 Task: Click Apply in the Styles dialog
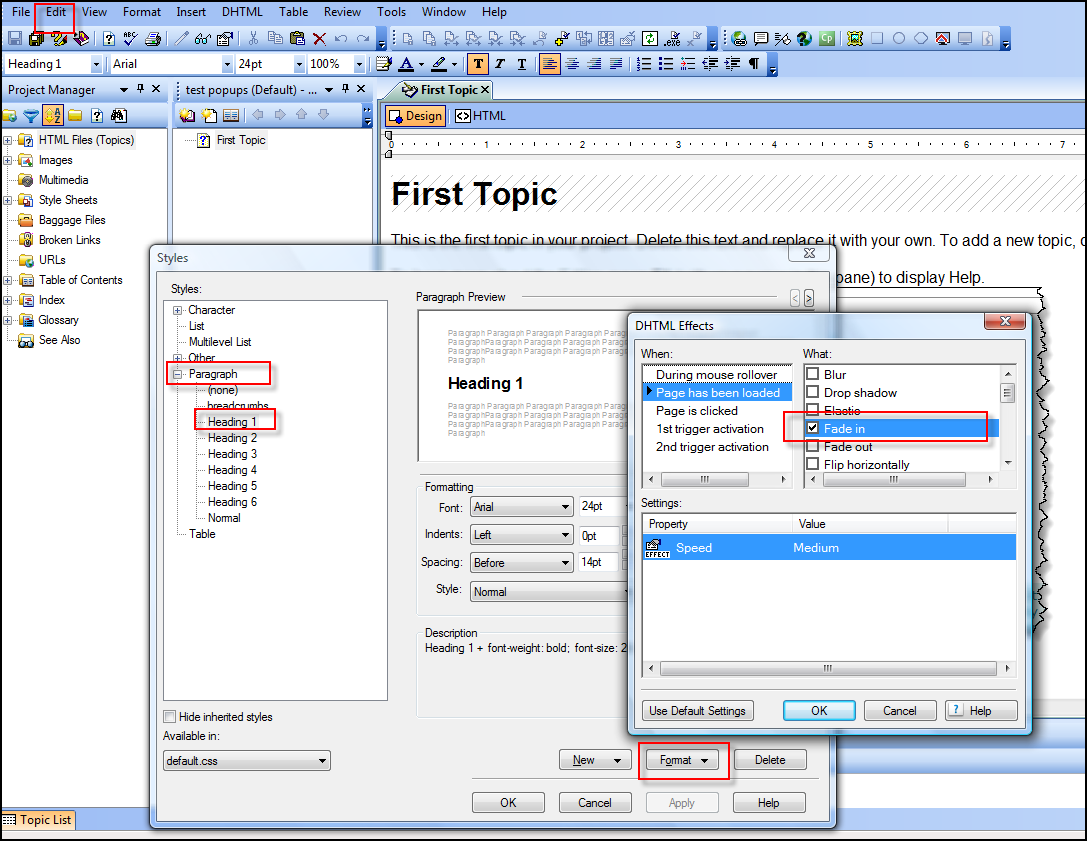(681, 802)
